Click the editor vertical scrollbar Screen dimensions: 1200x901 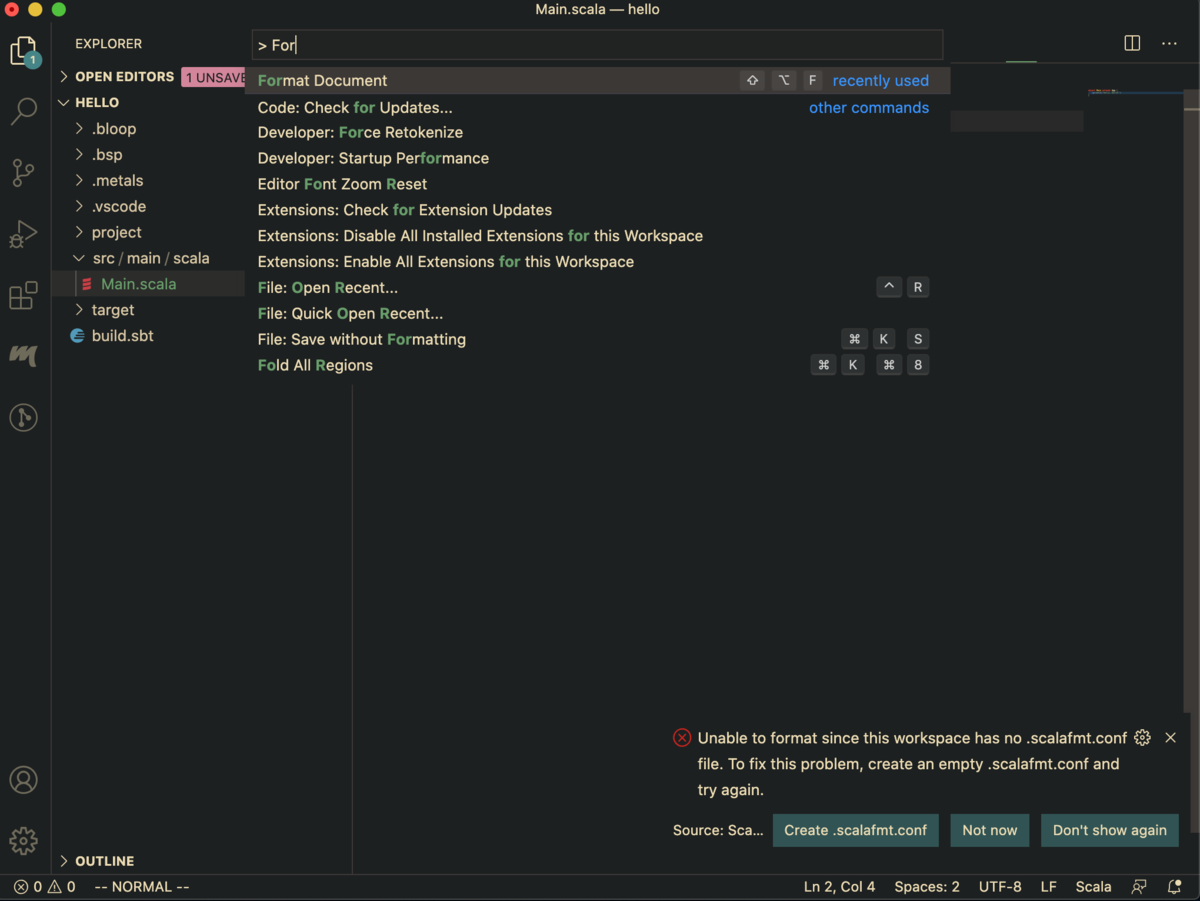tap(1191, 400)
